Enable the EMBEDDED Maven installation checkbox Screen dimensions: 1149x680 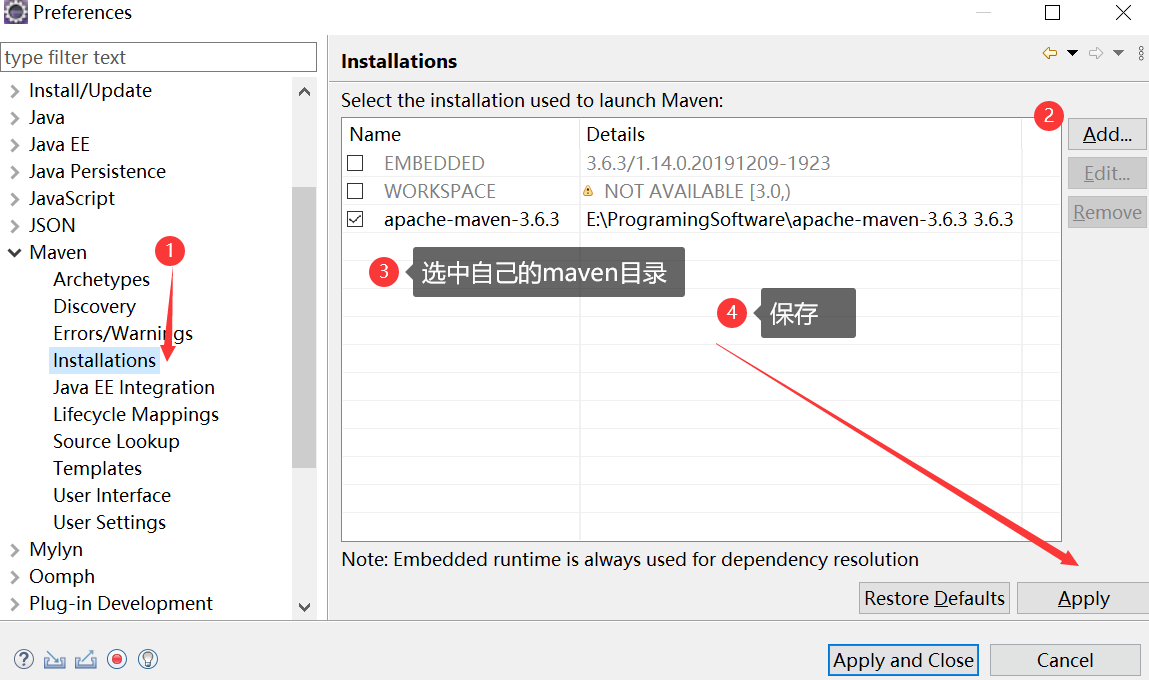(x=355, y=163)
